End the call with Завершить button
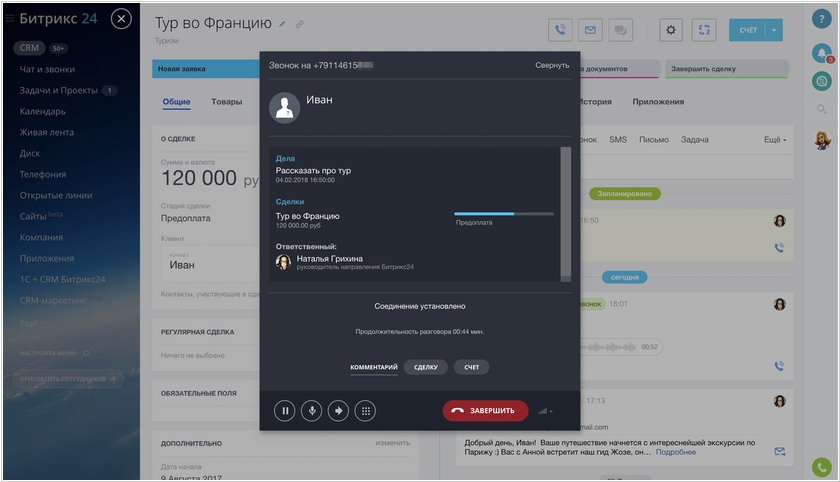The width and height of the screenshot is (840, 482). pyautogui.click(x=485, y=411)
